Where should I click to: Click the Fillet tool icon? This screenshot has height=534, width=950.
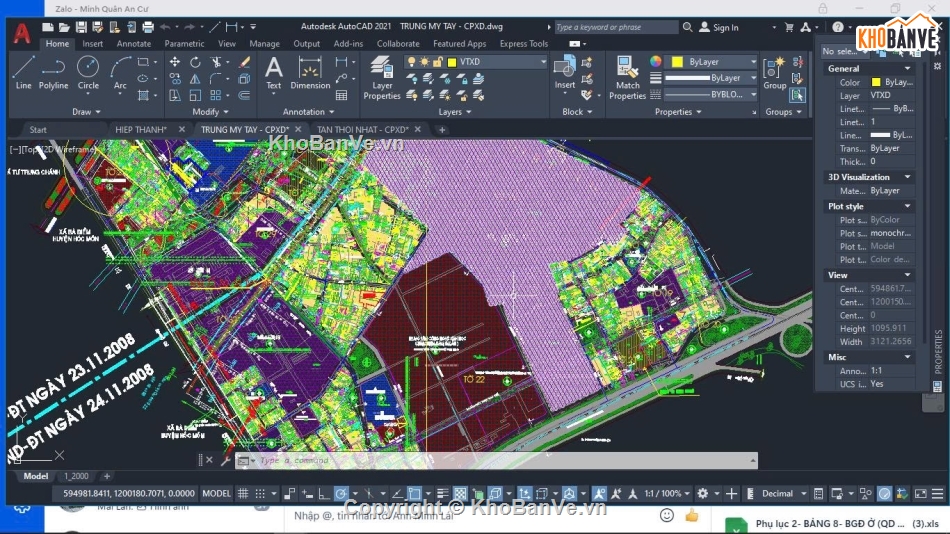(x=216, y=79)
